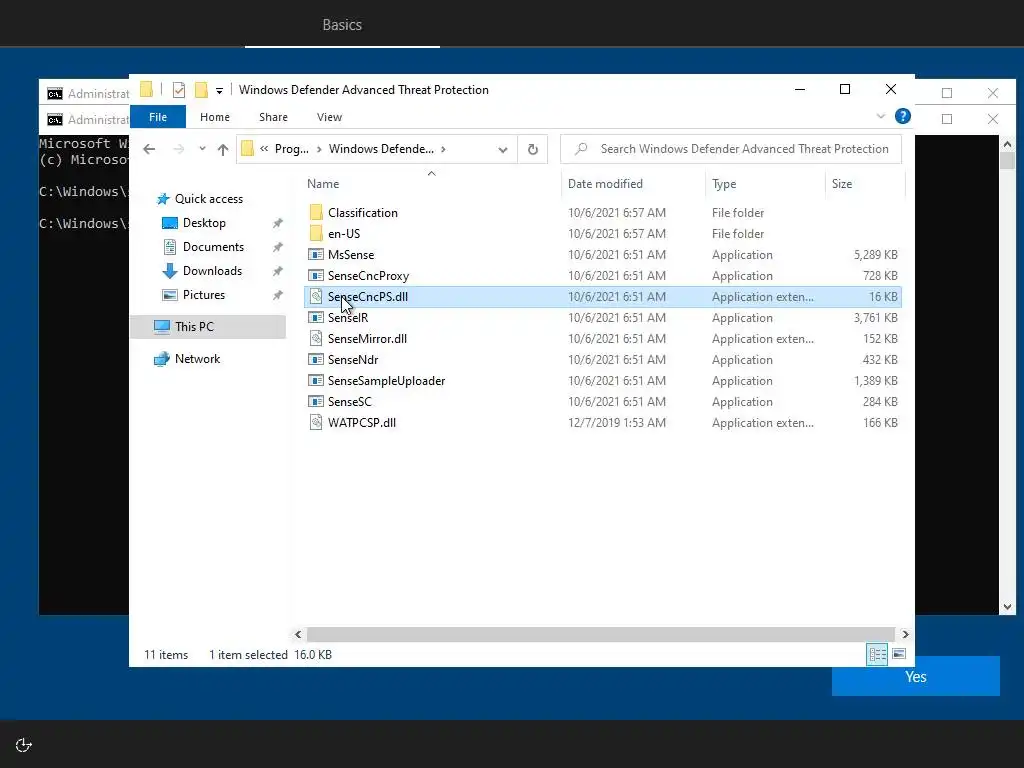Open Pictures in the navigation pane
This screenshot has height=768, width=1024.
(x=204, y=295)
